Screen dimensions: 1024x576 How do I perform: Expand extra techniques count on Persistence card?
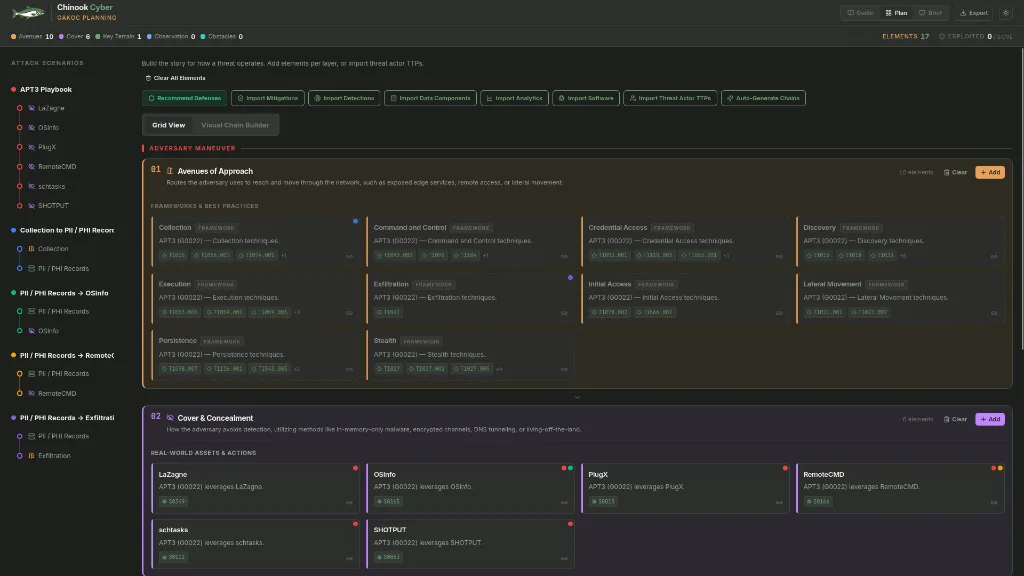(296, 369)
